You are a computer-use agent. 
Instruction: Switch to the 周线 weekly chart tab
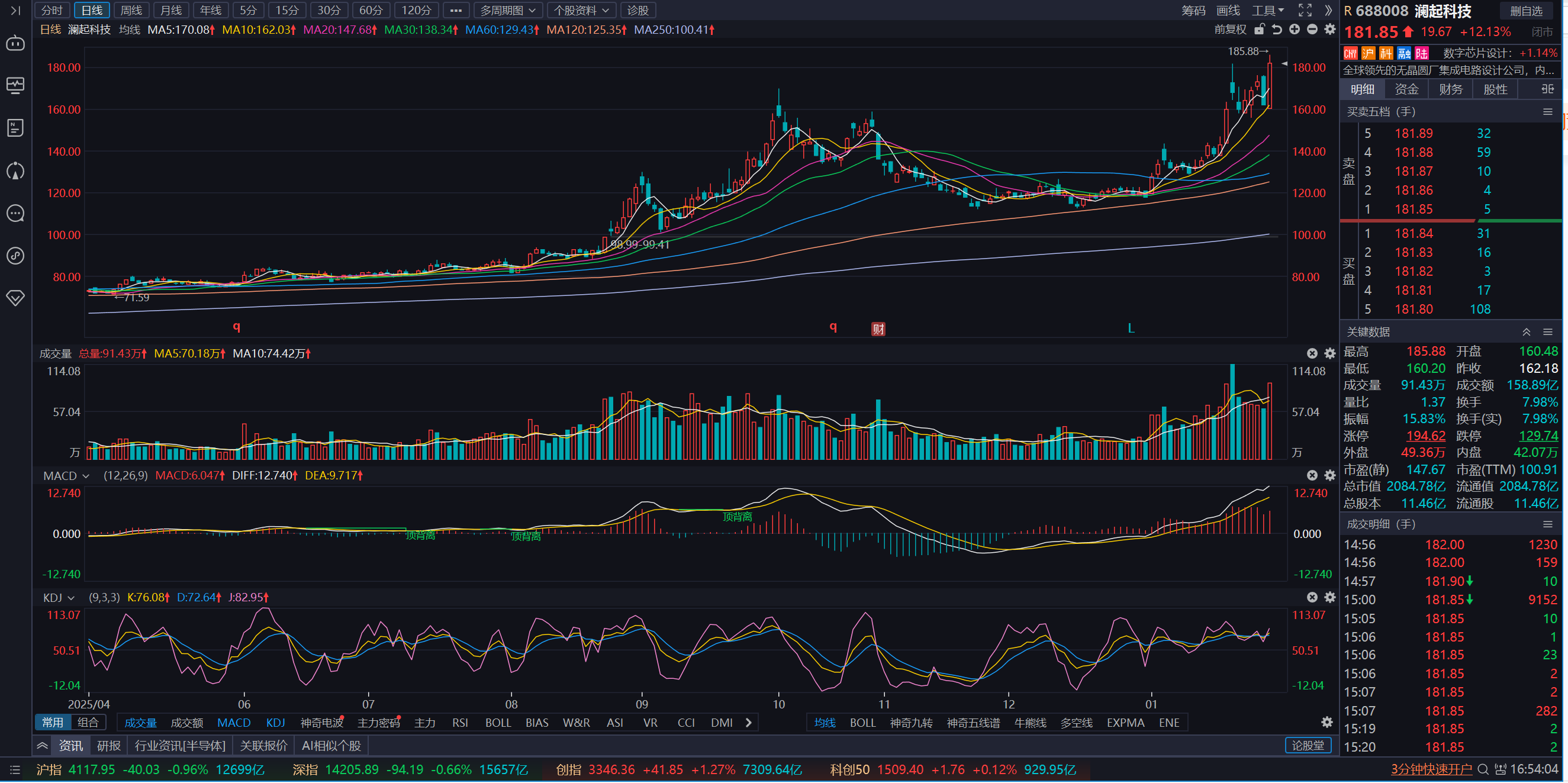pyautogui.click(x=131, y=10)
